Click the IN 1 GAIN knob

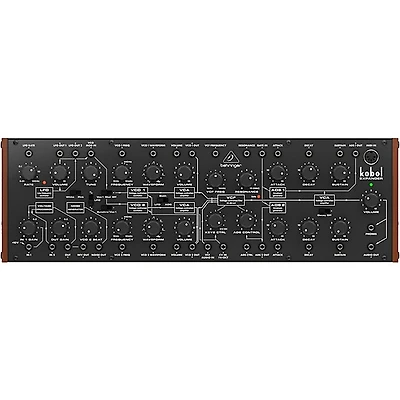click(x=28, y=228)
